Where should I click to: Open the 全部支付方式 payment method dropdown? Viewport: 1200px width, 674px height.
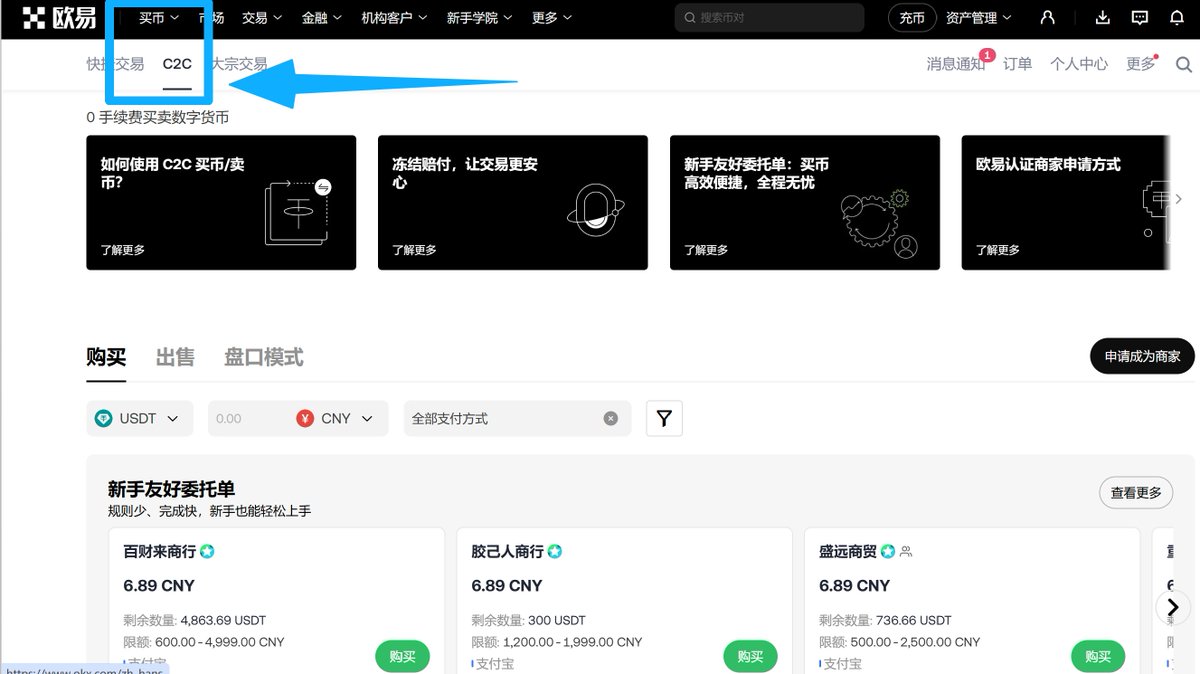point(518,418)
